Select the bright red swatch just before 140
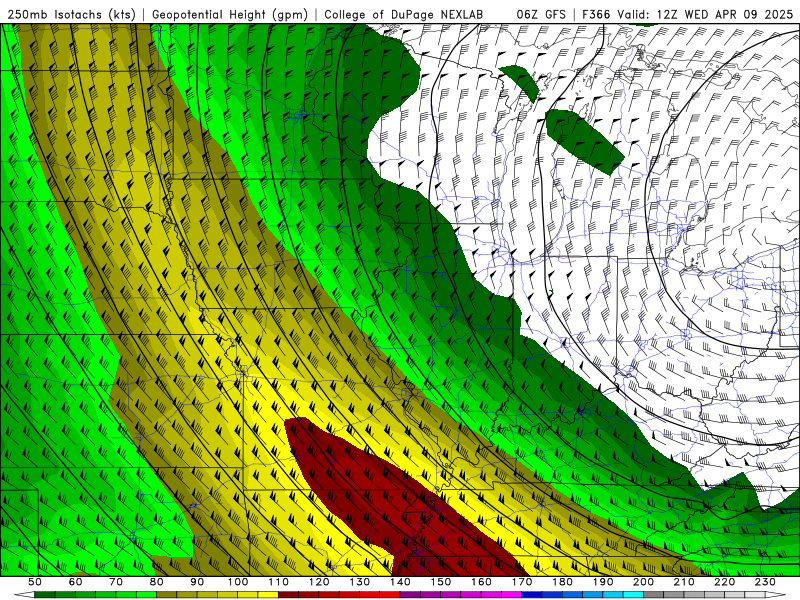Viewport: 800px width, 600px height. [390, 594]
